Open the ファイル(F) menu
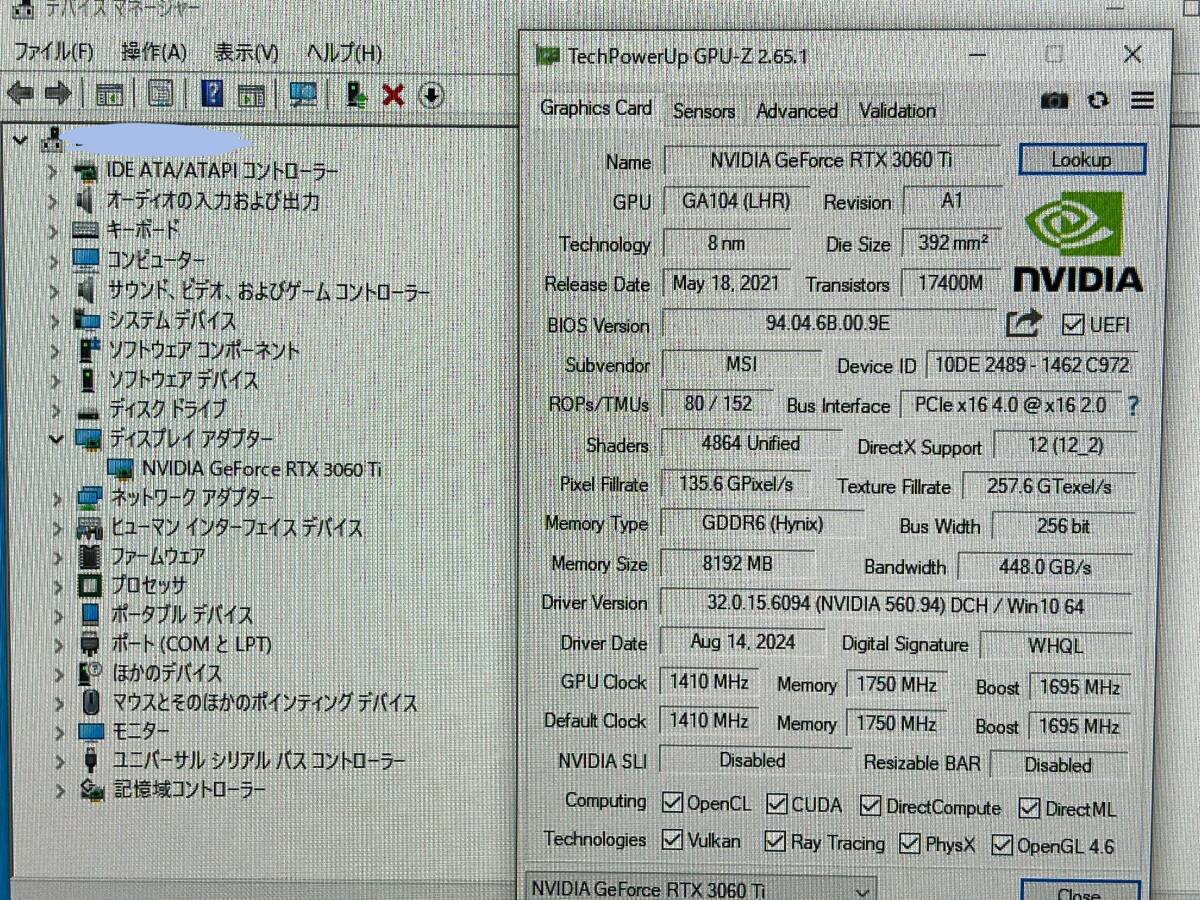The width and height of the screenshot is (1200, 900). pos(53,51)
